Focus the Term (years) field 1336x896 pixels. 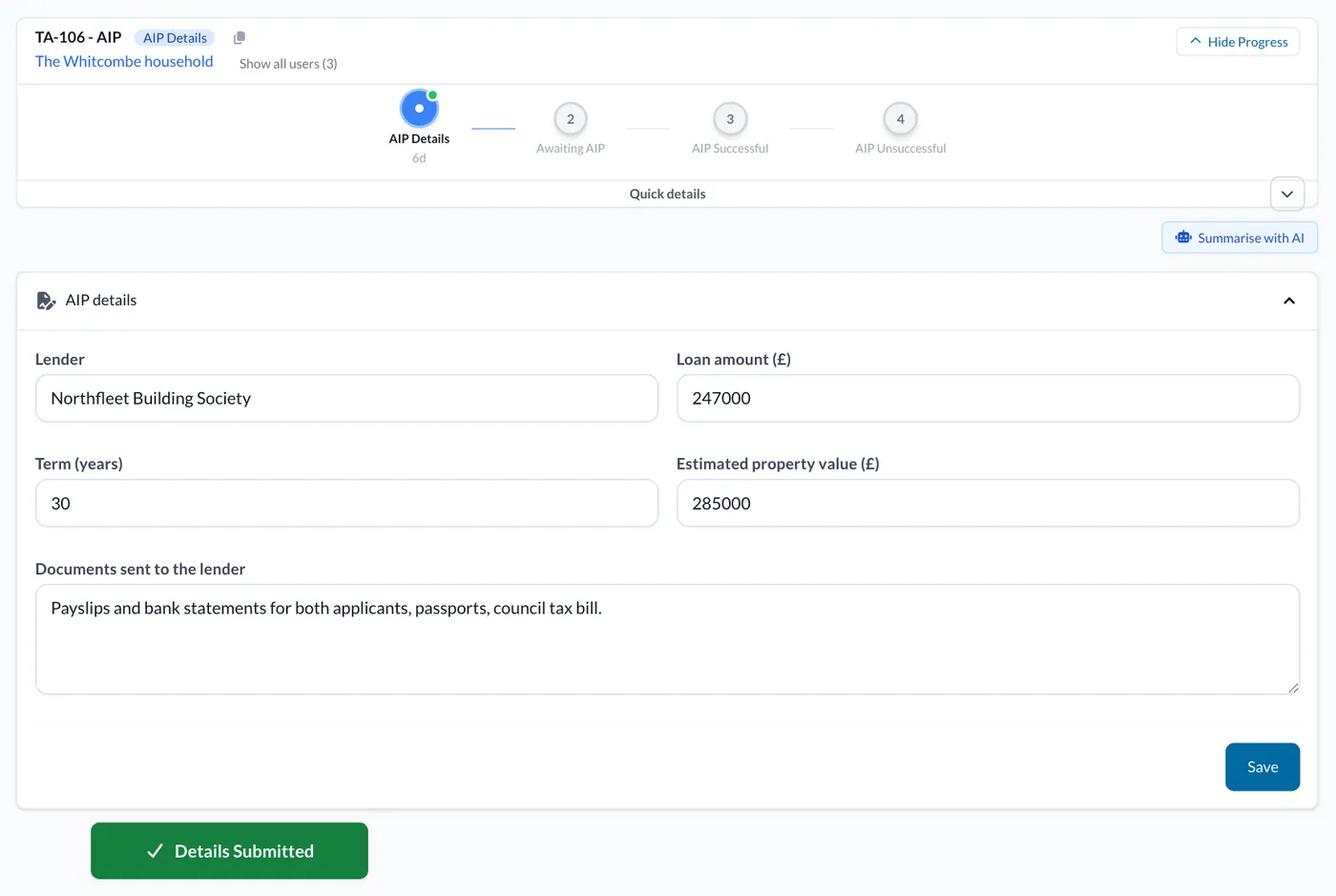346,503
